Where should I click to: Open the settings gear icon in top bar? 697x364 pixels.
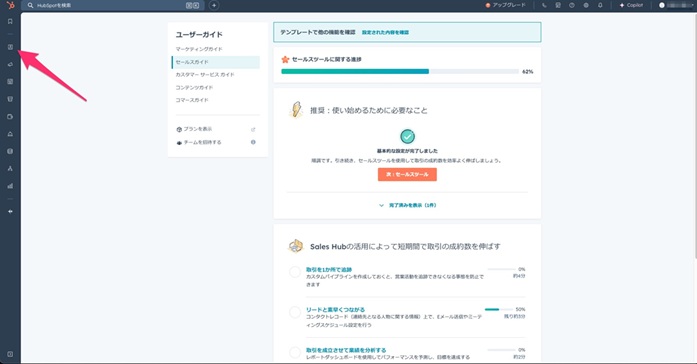click(586, 5)
